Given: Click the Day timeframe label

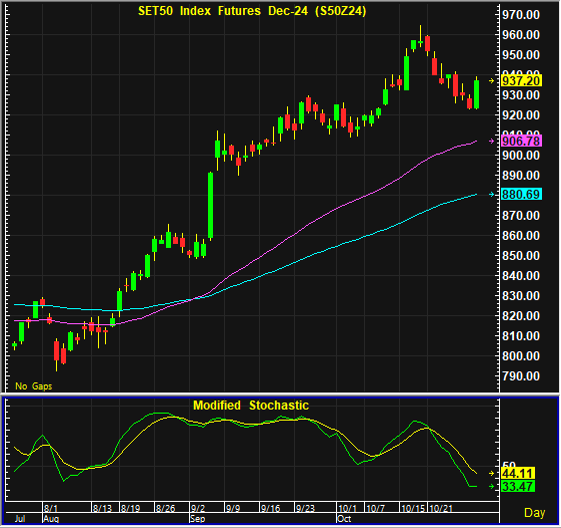Looking at the screenshot, I should point(534,513).
